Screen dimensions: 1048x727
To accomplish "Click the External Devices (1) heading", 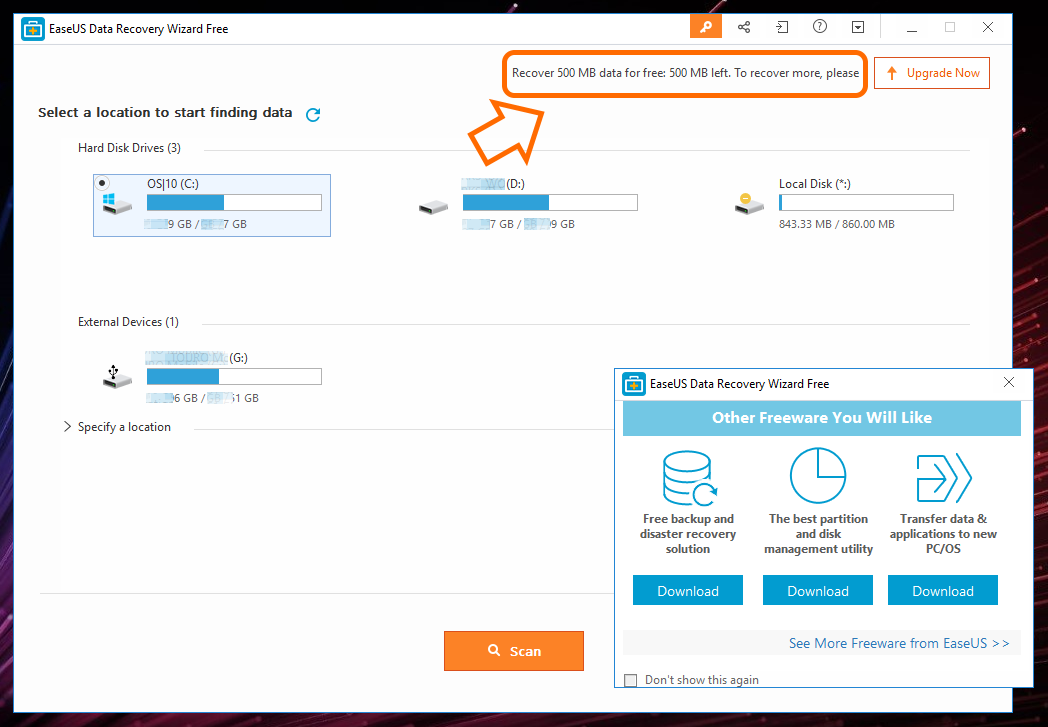I will [x=128, y=322].
